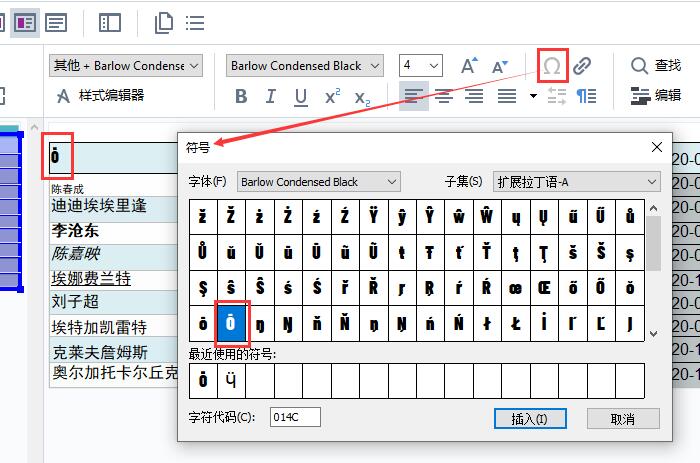Open the style editor

(99, 96)
